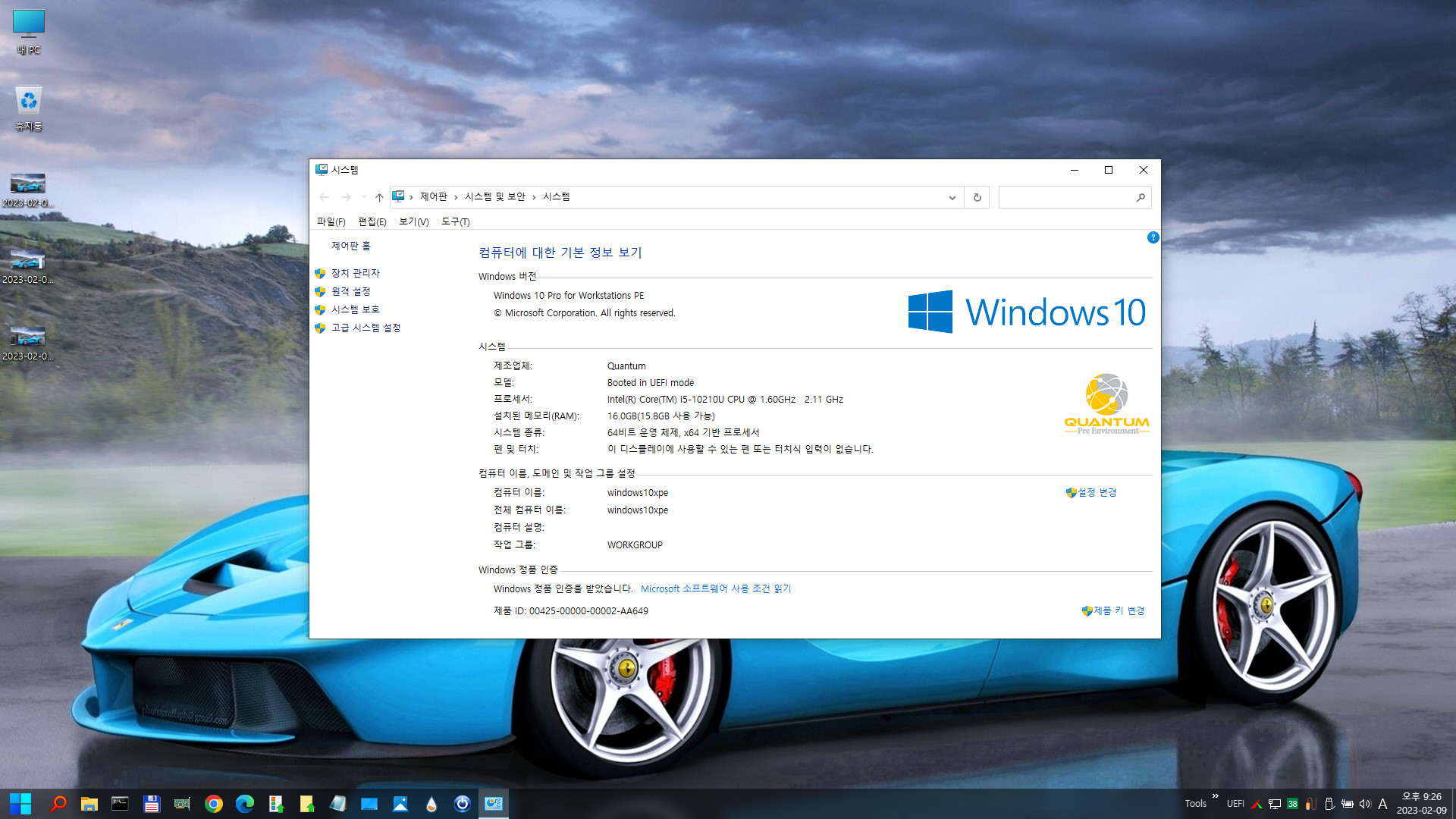Viewport: 1456px width, 819px height.
Task: Expand chevron after 제어판 in breadcrumb
Action: [456, 197]
